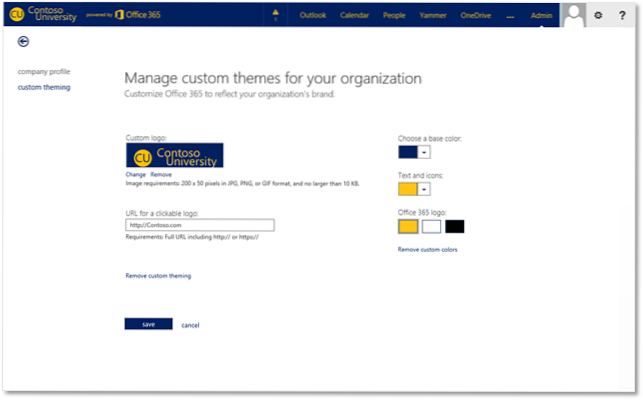Open the company profile section
Image resolution: width=643 pixels, height=400 pixels.
point(44,71)
